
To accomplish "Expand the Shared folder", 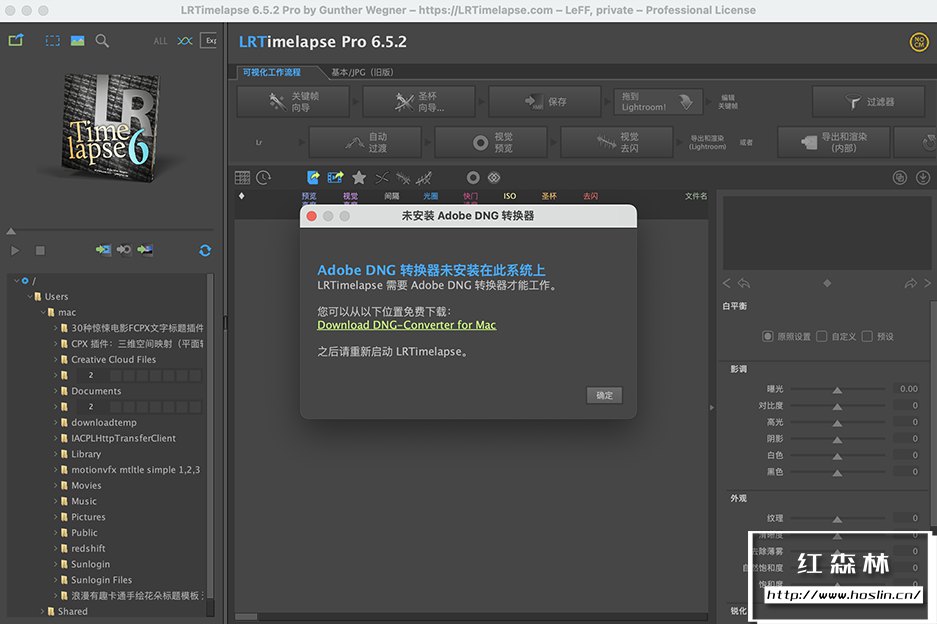I will (42, 611).
